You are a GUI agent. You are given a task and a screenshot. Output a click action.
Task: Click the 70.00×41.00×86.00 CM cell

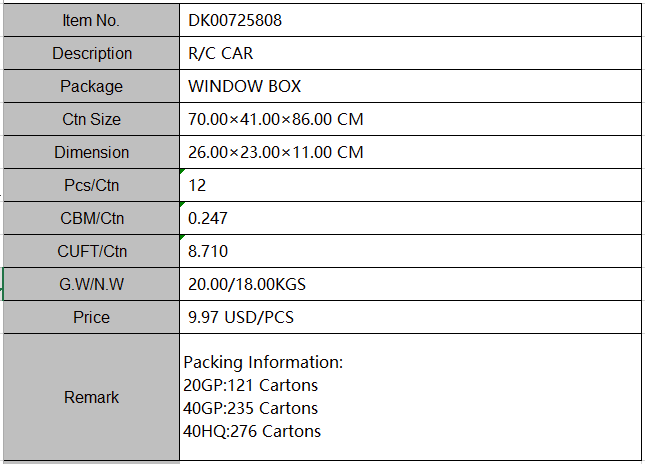(x=409, y=119)
